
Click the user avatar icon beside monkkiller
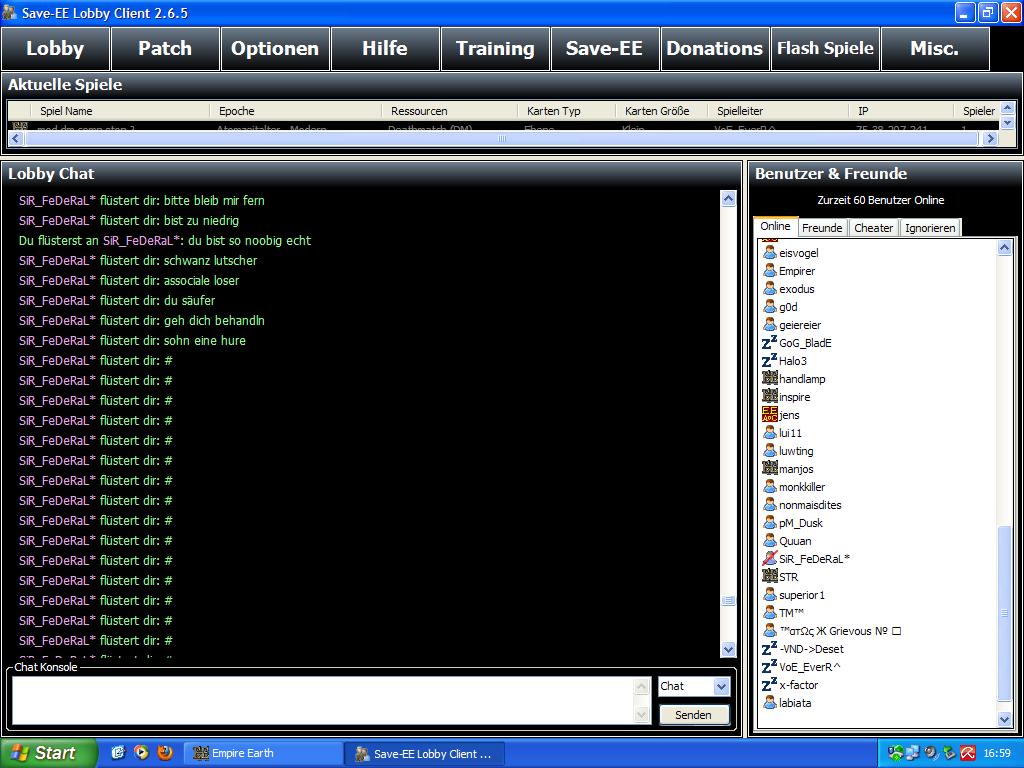(x=769, y=487)
